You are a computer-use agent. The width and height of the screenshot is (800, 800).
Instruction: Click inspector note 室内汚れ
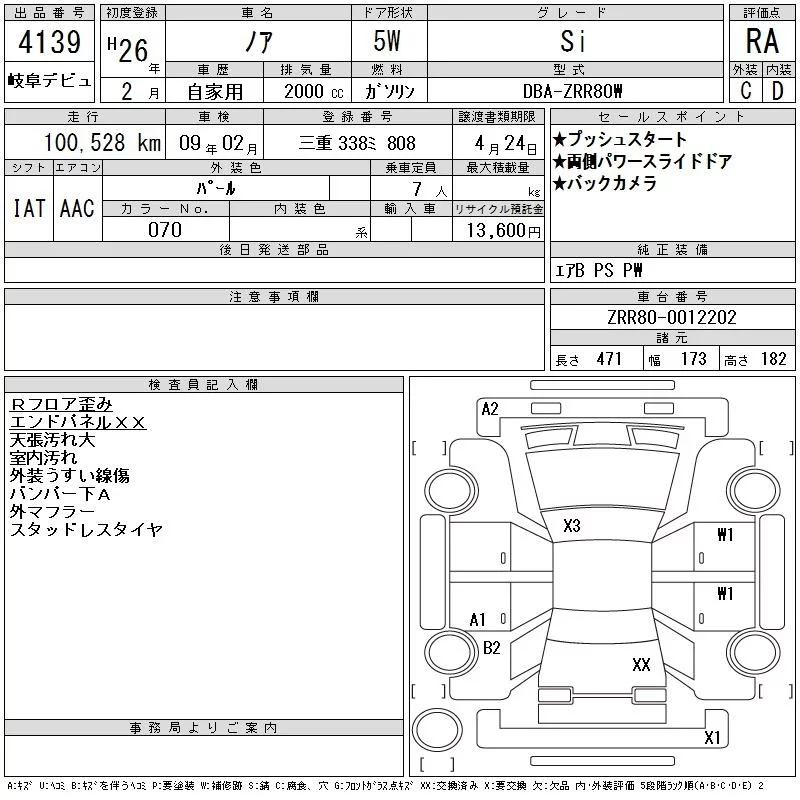pyautogui.click(x=44, y=458)
